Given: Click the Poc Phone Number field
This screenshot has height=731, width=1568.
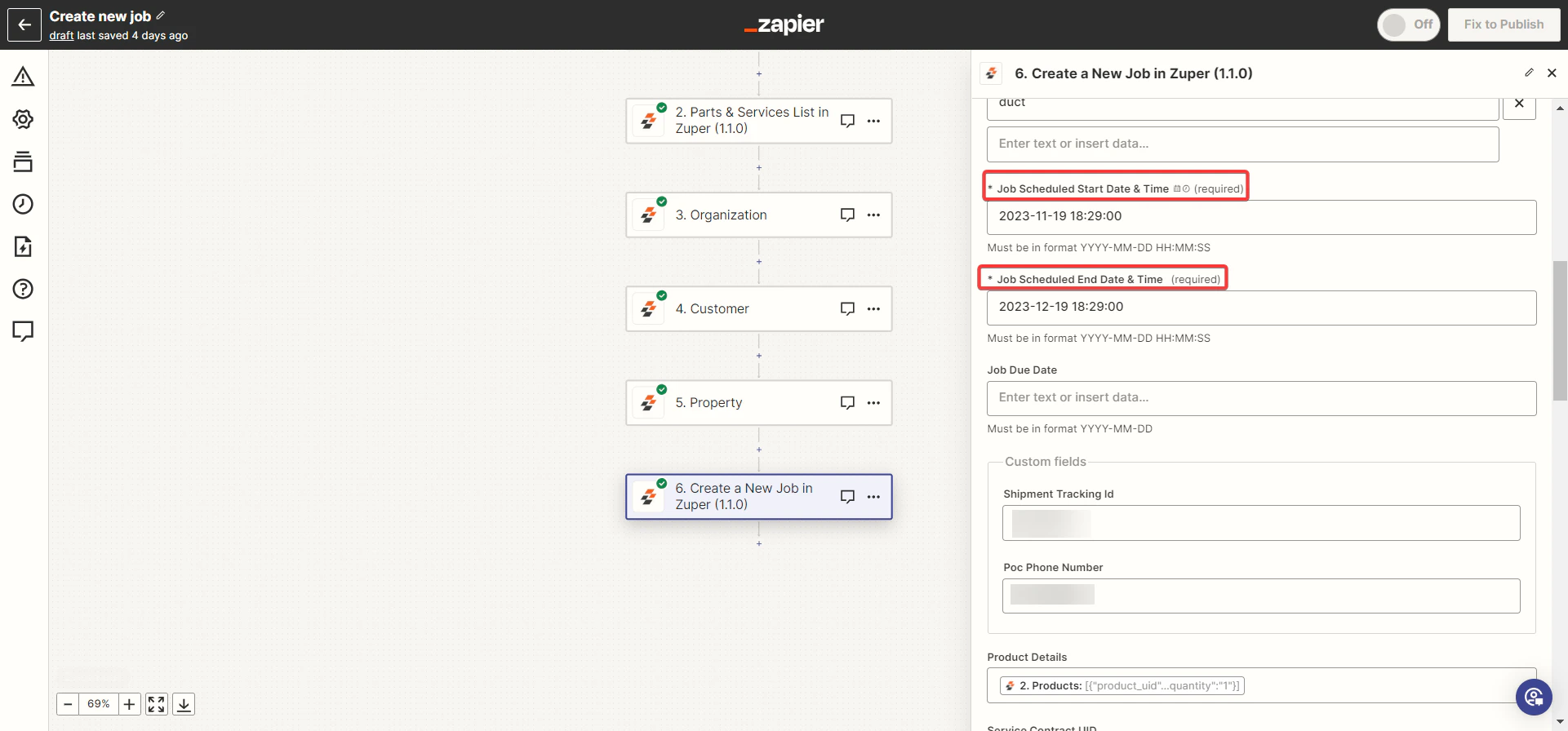Looking at the screenshot, I should (x=1261, y=596).
